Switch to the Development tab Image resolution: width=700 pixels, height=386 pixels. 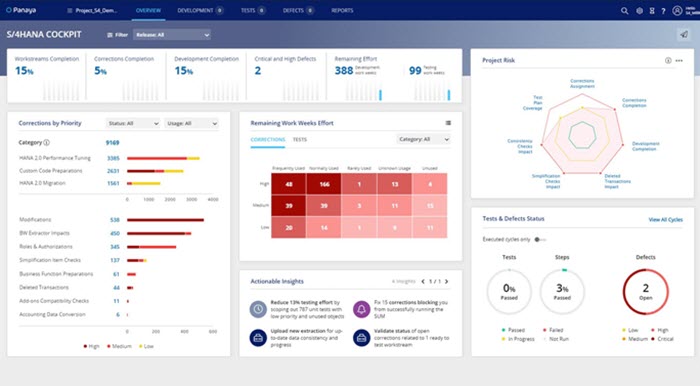pyautogui.click(x=200, y=11)
